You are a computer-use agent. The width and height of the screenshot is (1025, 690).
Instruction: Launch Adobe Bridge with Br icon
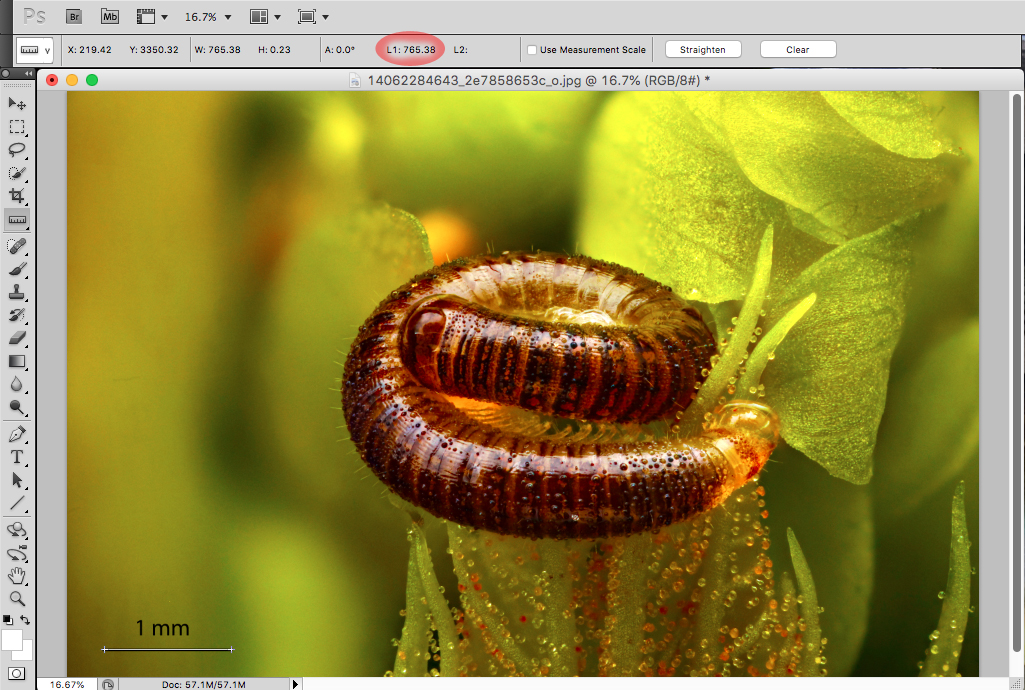click(73, 16)
